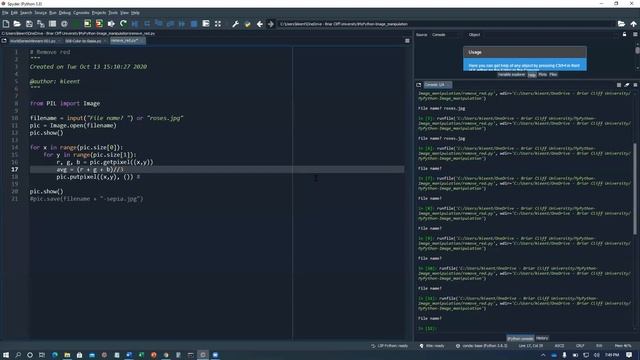Image resolution: width=640 pixels, height=360 pixels.
Task: Save the current file with floppy icon
Action: click(x=29, y=24)
